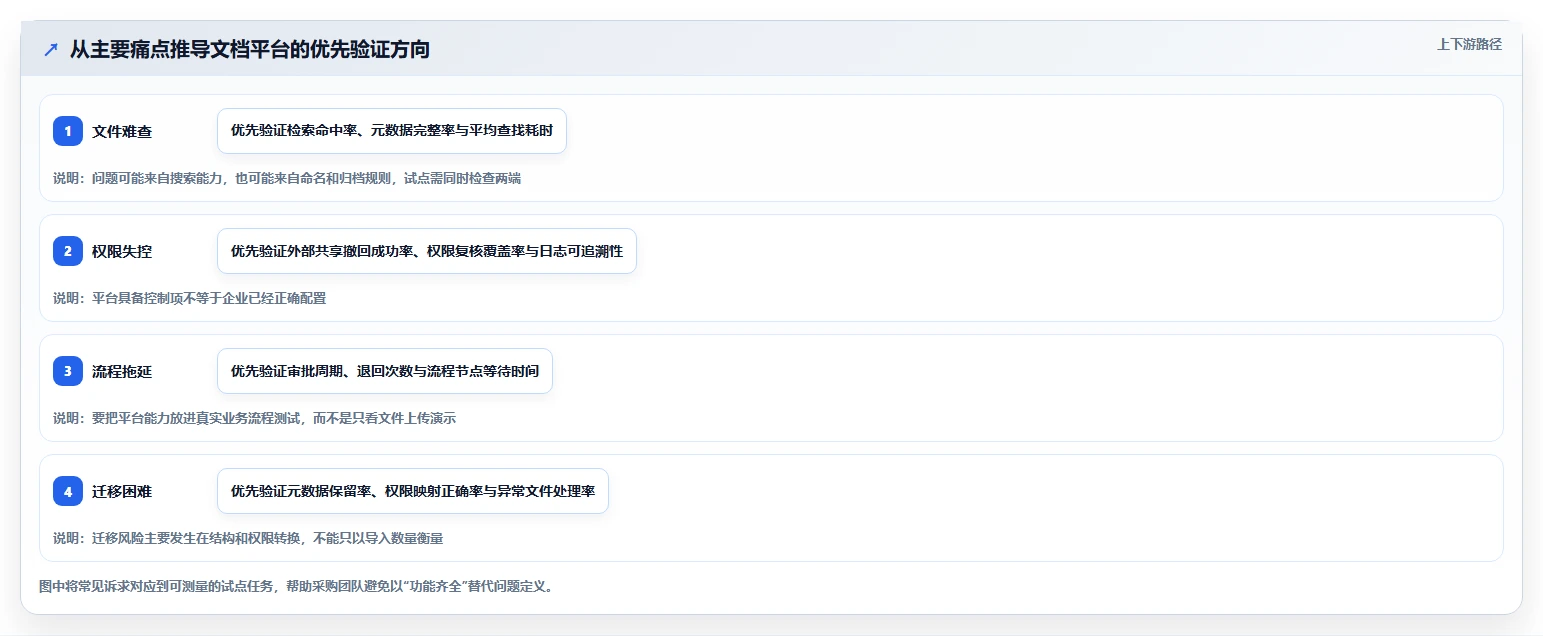Click the box 优先验证元数据保留率、权限映射正确率与异常文件处理率
This screenshot has width=1543, height=636.
point(413,491)
